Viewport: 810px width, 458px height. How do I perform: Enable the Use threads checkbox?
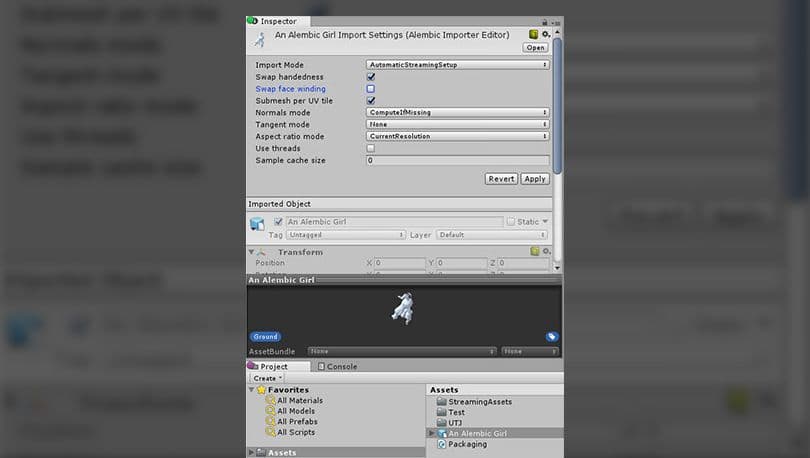371,148
